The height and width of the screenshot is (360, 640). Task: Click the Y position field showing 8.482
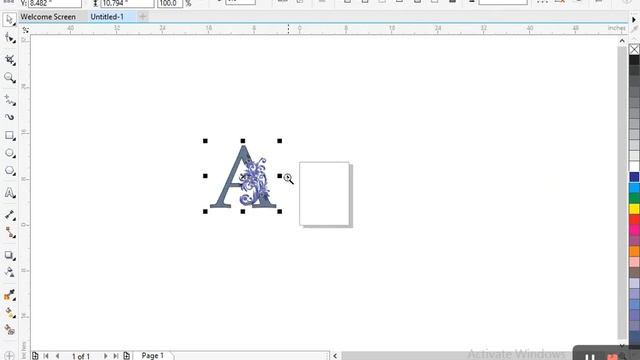coord(55,3)
